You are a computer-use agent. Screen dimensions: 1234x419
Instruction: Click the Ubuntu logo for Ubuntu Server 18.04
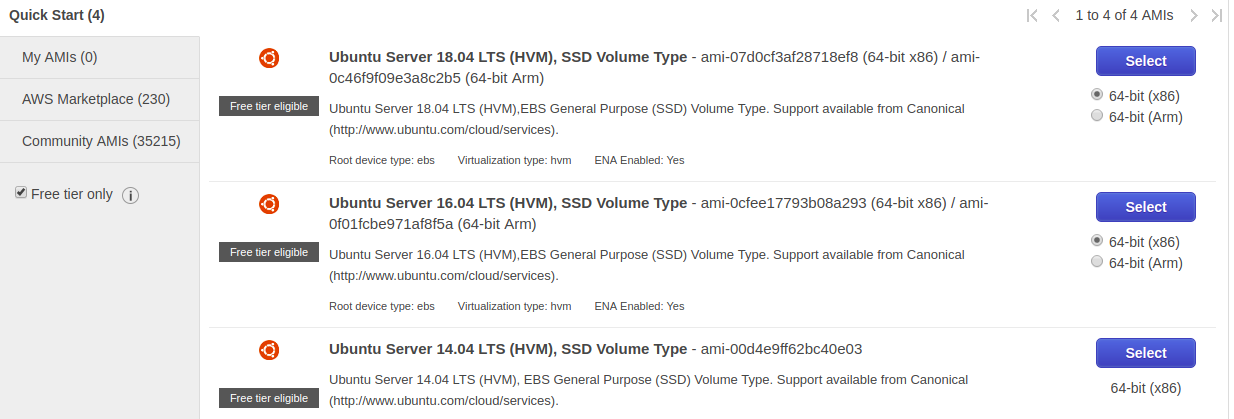click(269, 59)
